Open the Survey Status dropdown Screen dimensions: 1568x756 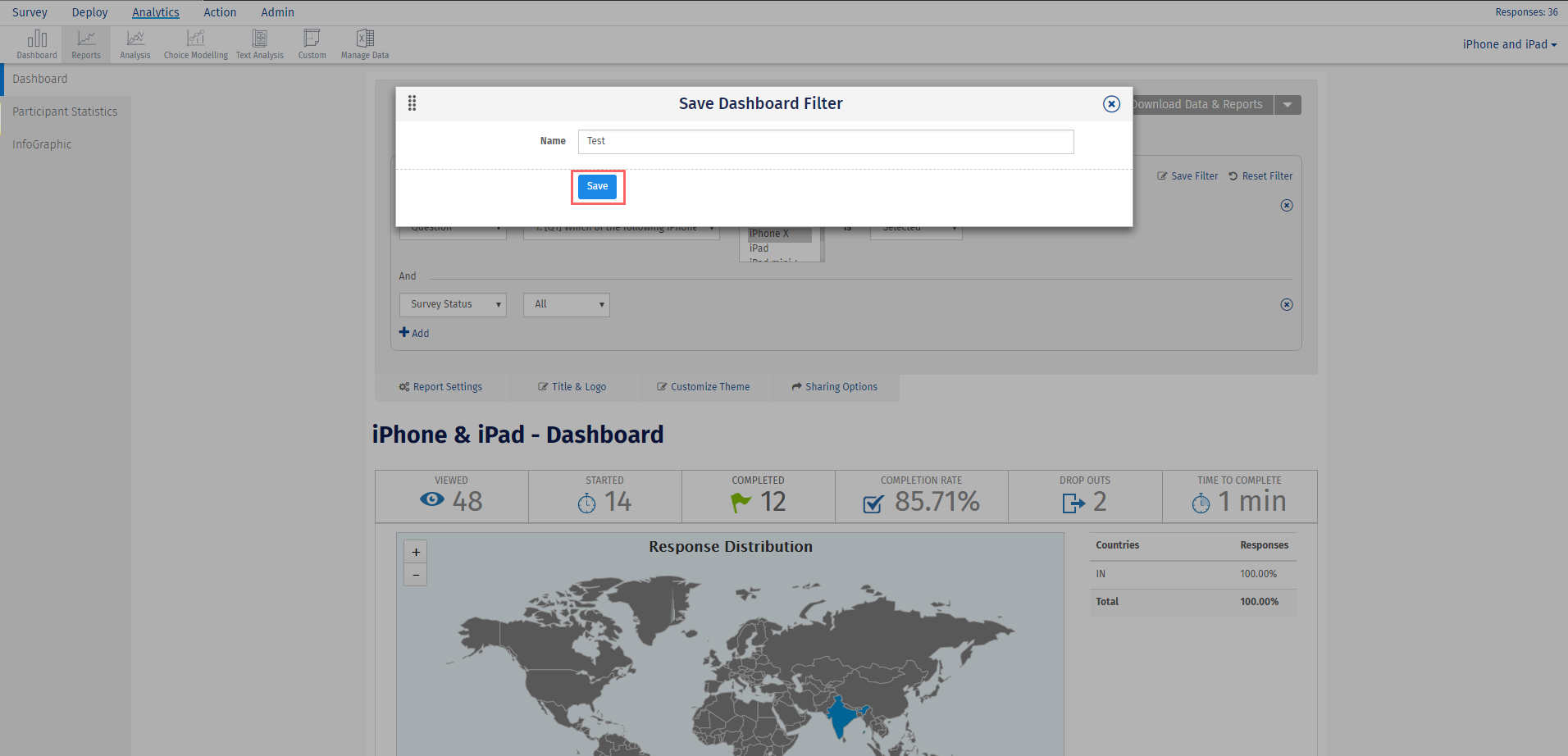point(452,304)
